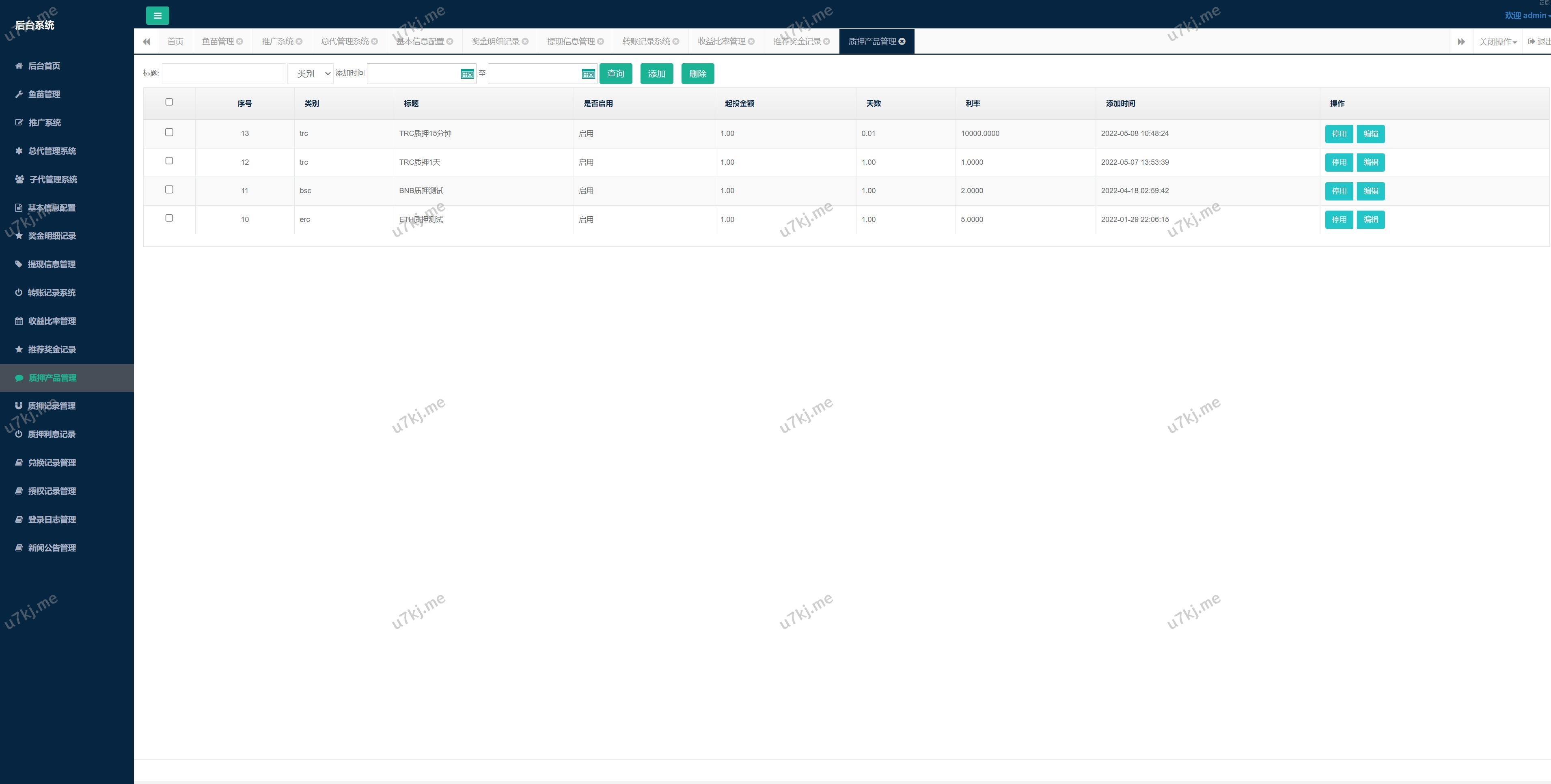Screen dimensions: 1551x784
Task: Click 编辑 for the BNB质押测试 row
Action: coord(1370,191)
